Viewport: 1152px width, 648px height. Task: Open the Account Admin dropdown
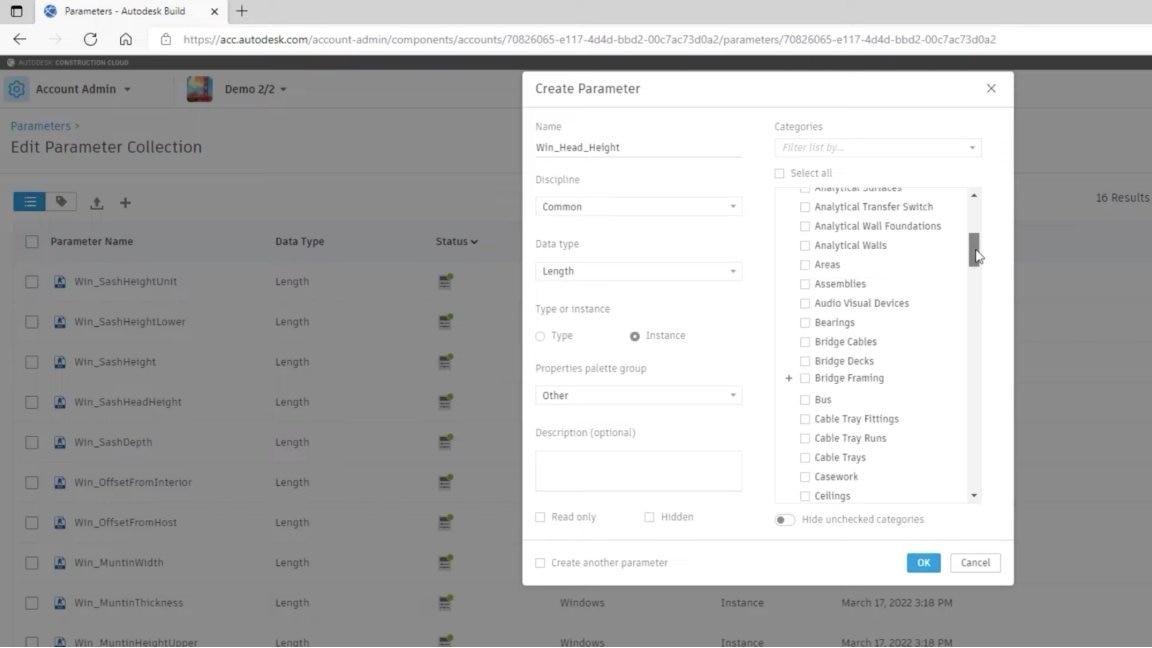tap(83, 89)
